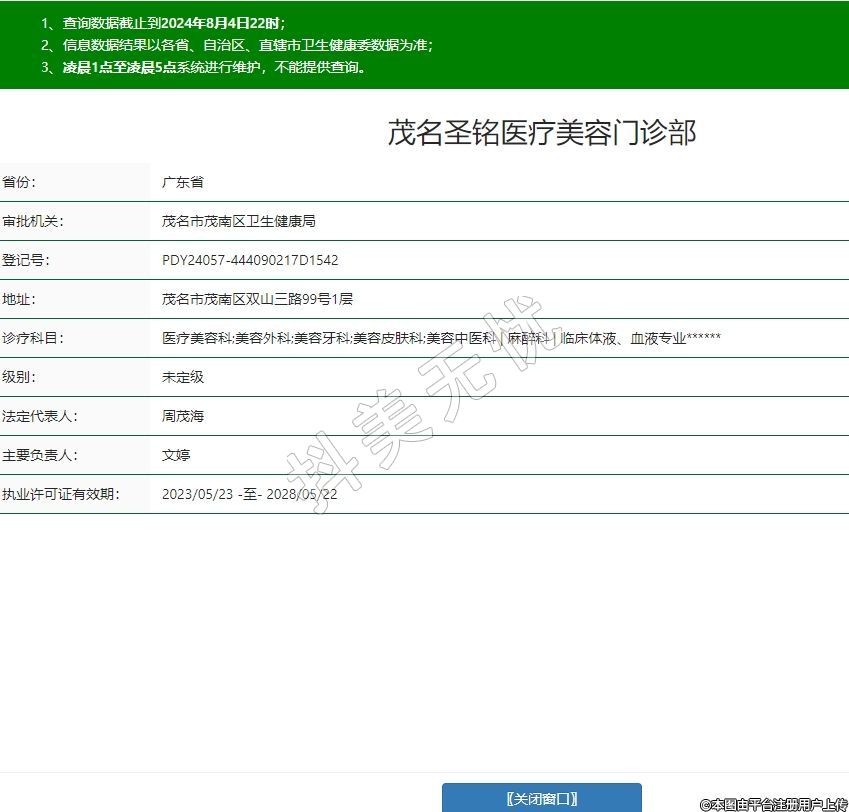Click the 【关闭窗口】 button
849x812 pixels.
[x=541, y=797]
